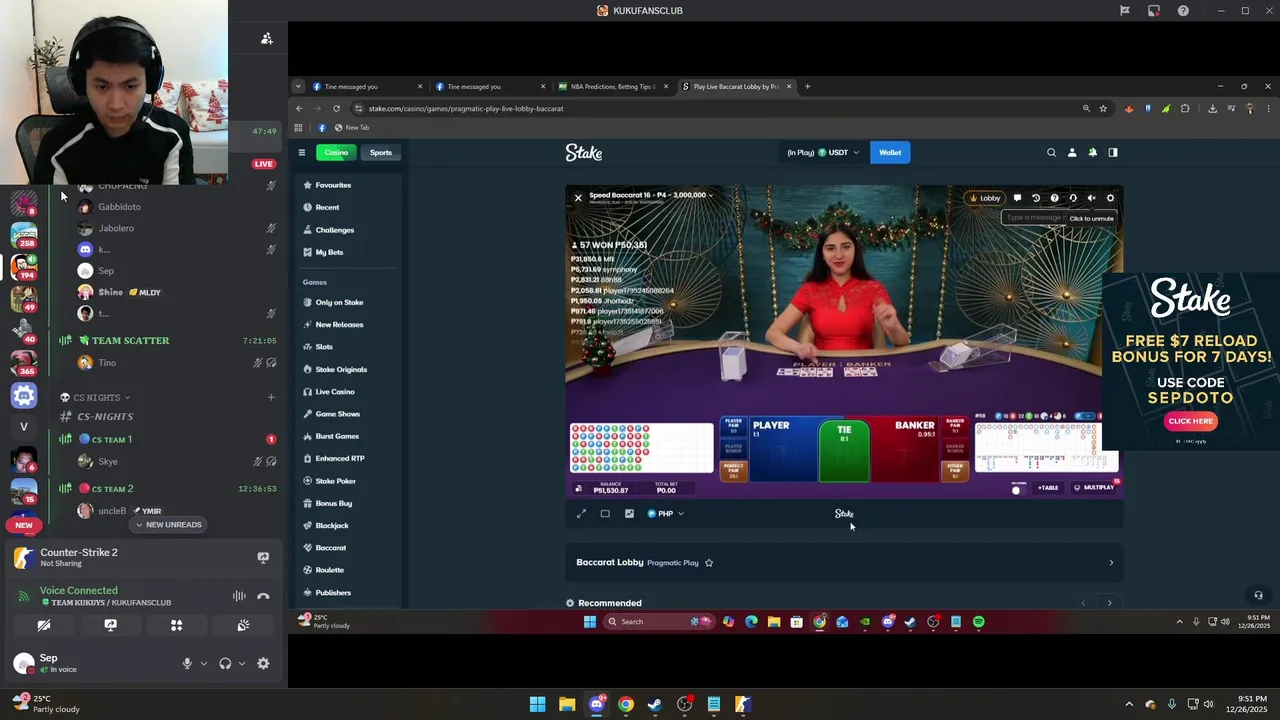Open Discord microphone options arrow
The width and height of the screenshot is (1280, 720).
204,663
